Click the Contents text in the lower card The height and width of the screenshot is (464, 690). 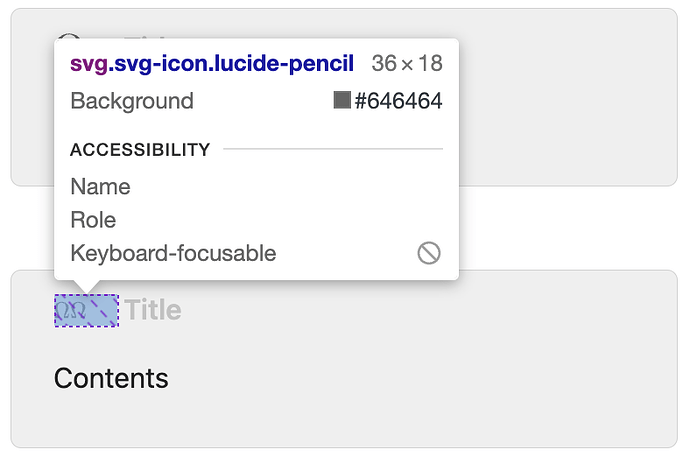point(111,378)
